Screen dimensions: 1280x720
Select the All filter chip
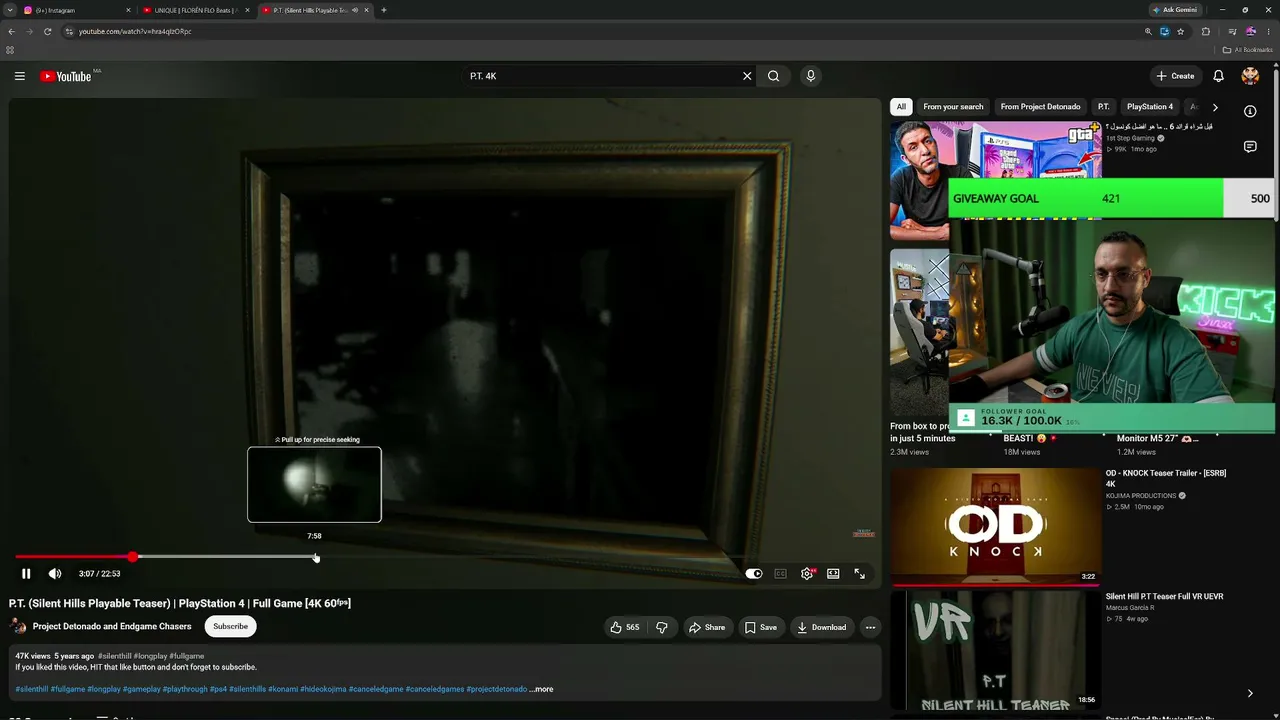pos(901,107)
